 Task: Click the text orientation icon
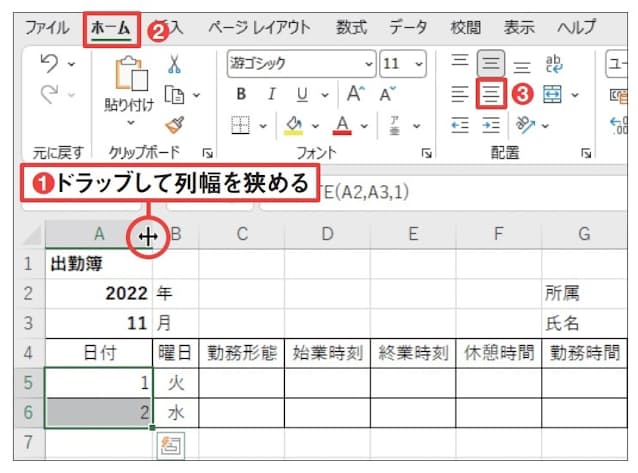pyautogui.click(x=525, y=125)
